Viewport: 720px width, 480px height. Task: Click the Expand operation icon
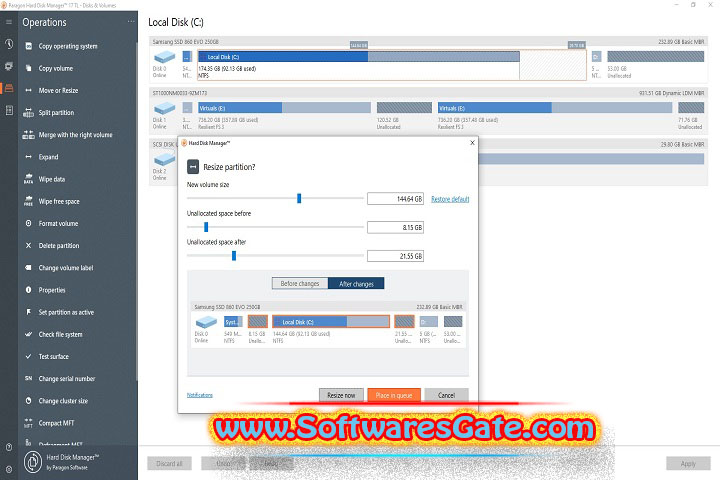pos(28,157)
